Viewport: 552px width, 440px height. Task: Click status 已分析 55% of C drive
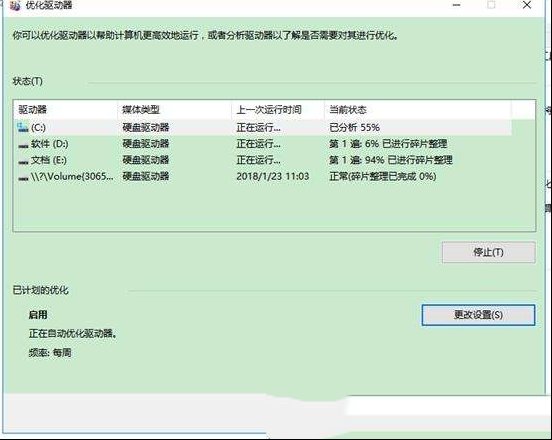(x=355, y=127)
